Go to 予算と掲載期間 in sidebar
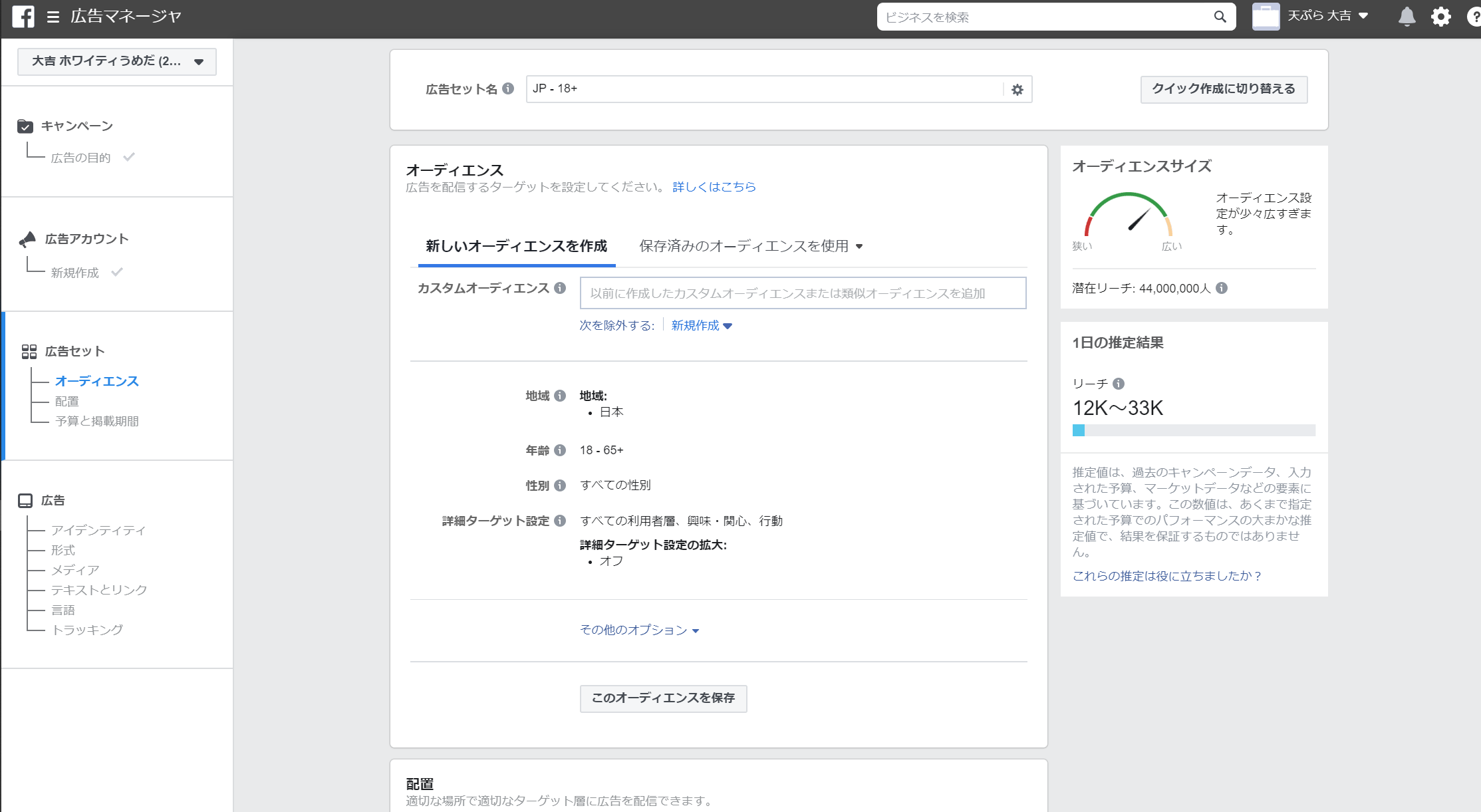1481x812 pixels. pos(97,422)
